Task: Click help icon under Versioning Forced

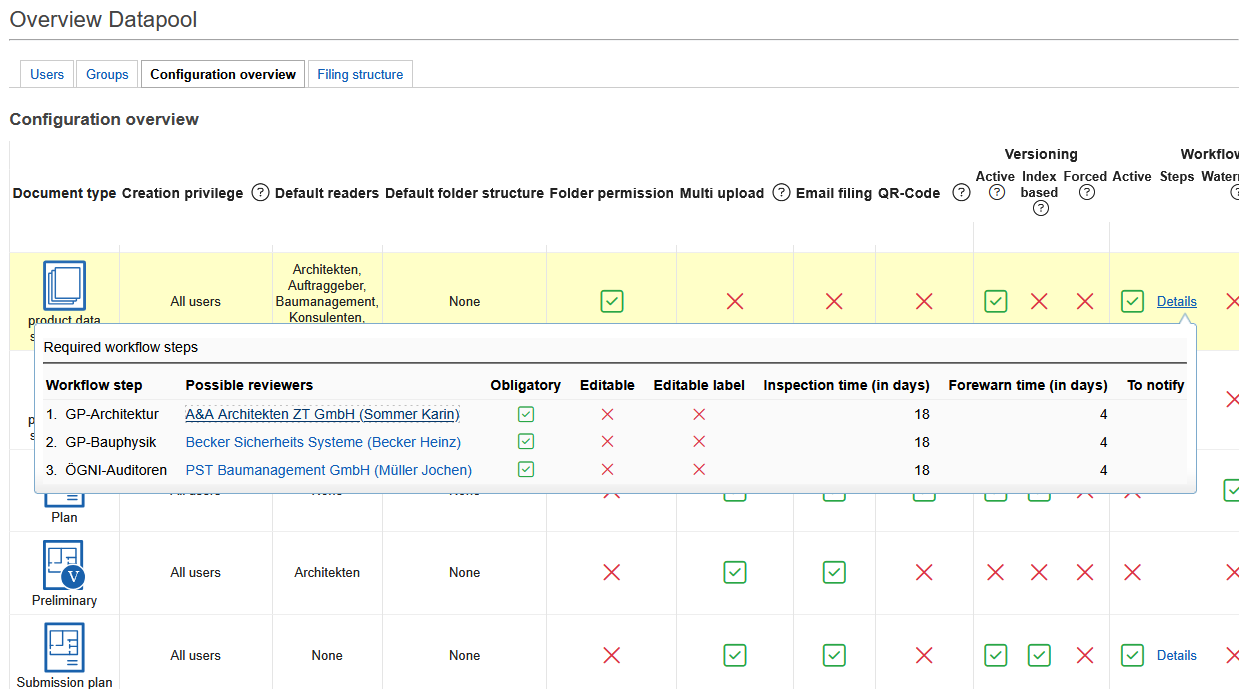Action: (x=1086, y=193)
